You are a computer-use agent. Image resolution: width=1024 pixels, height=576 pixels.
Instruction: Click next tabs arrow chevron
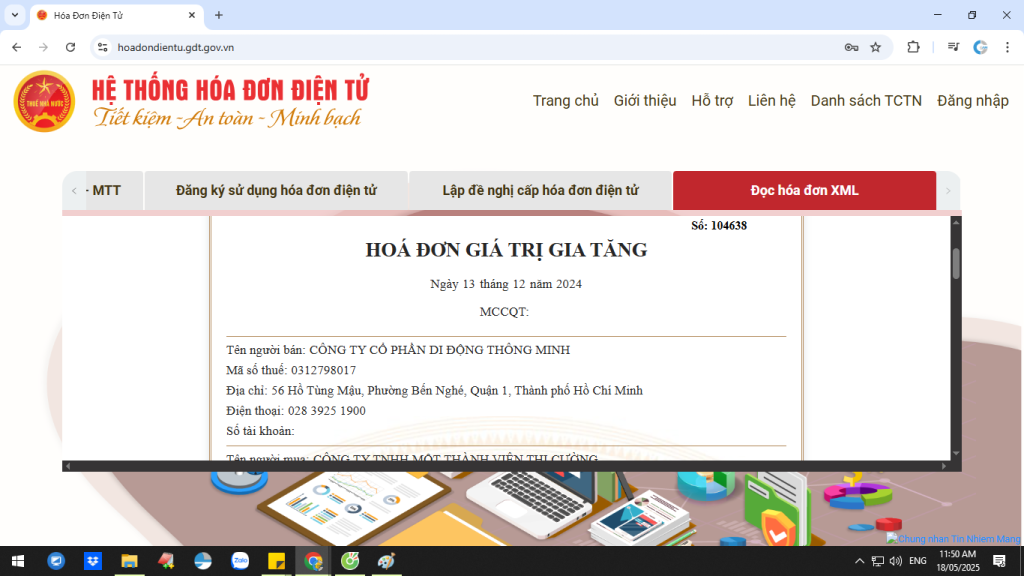click(948, 191)
